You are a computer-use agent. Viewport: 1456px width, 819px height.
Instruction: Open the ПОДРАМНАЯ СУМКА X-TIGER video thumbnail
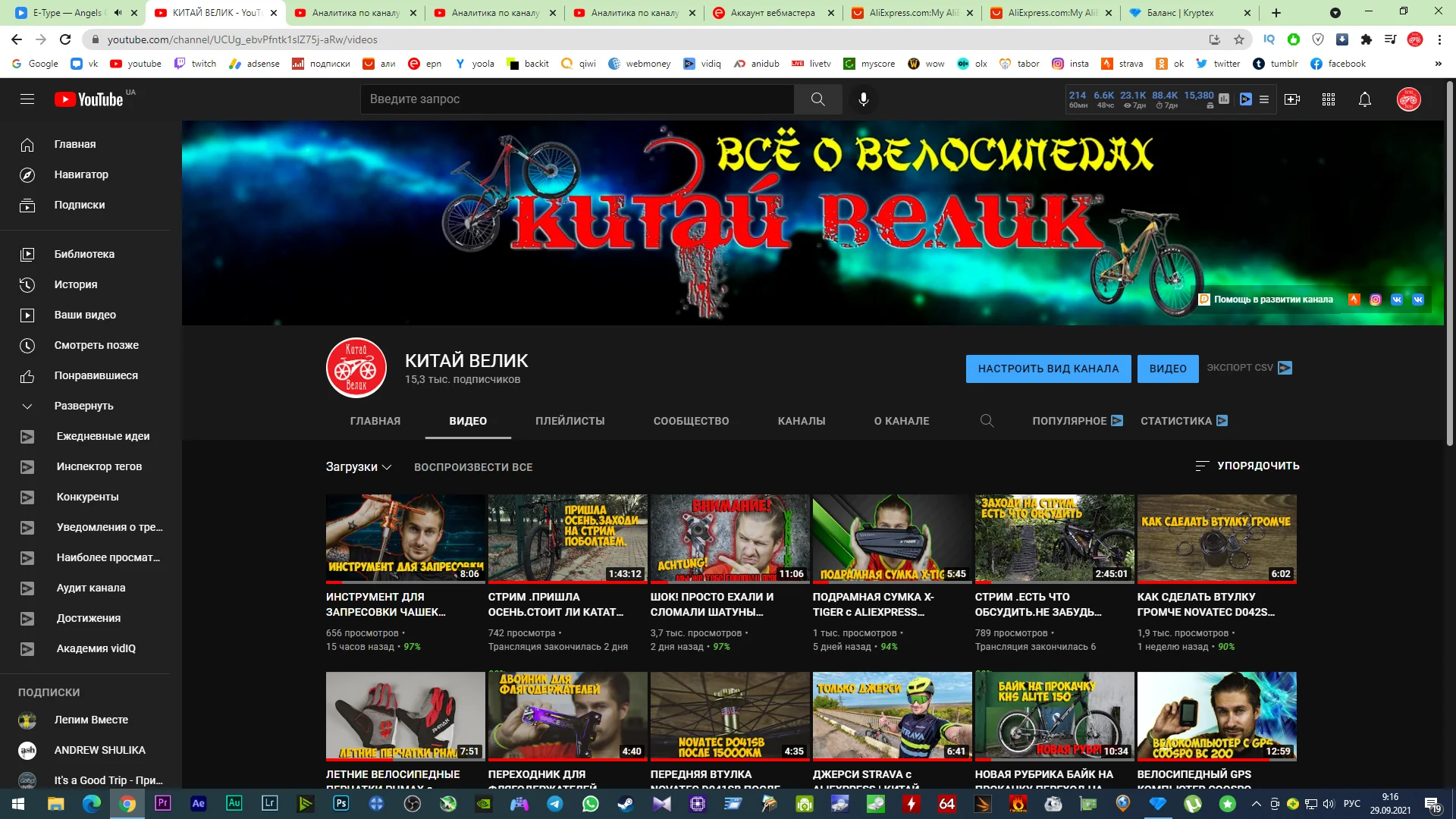point(892,538)
